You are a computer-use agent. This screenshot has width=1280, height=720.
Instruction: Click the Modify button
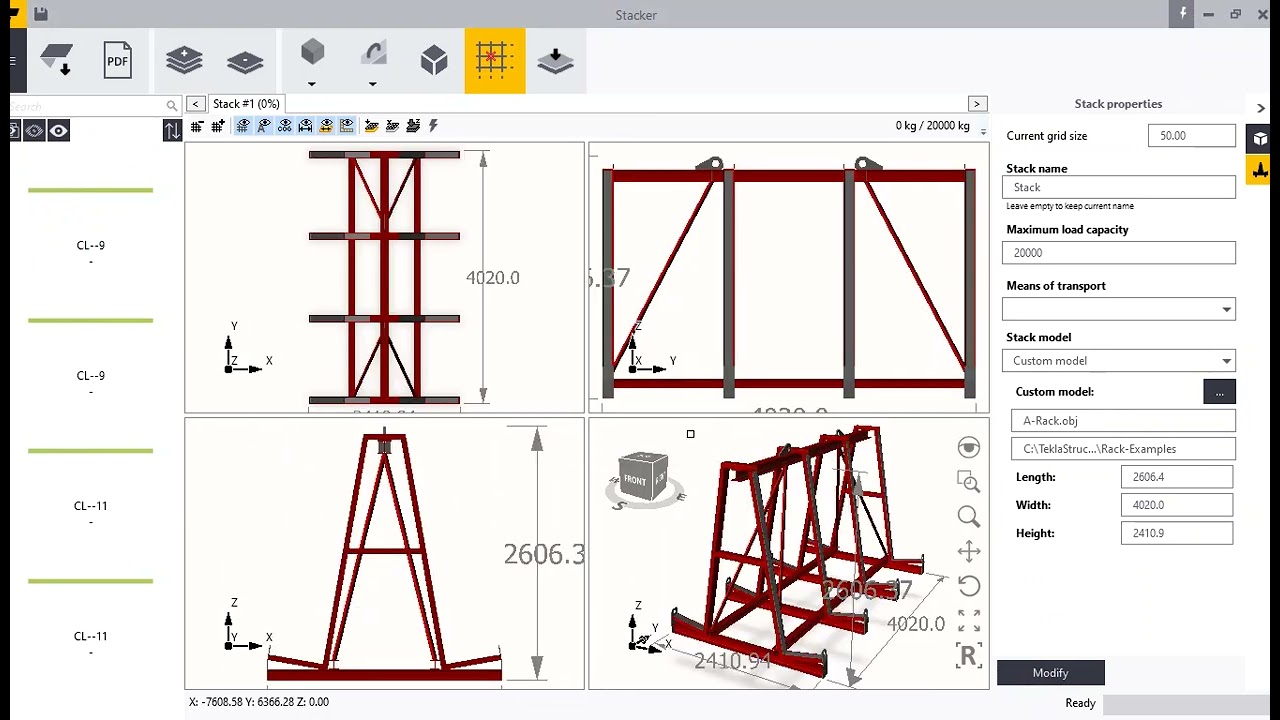[1051, 673]
